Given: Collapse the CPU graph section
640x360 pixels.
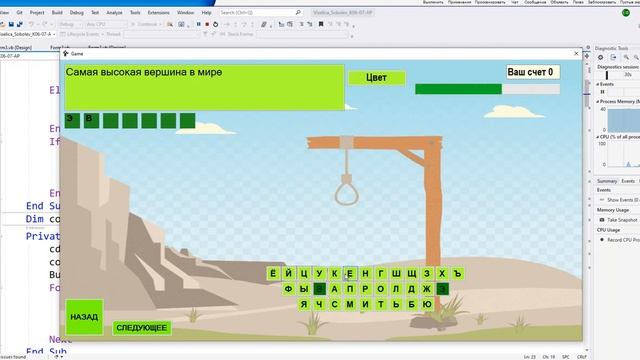Looking at the screenshot, I should click(x=598, y=137).
